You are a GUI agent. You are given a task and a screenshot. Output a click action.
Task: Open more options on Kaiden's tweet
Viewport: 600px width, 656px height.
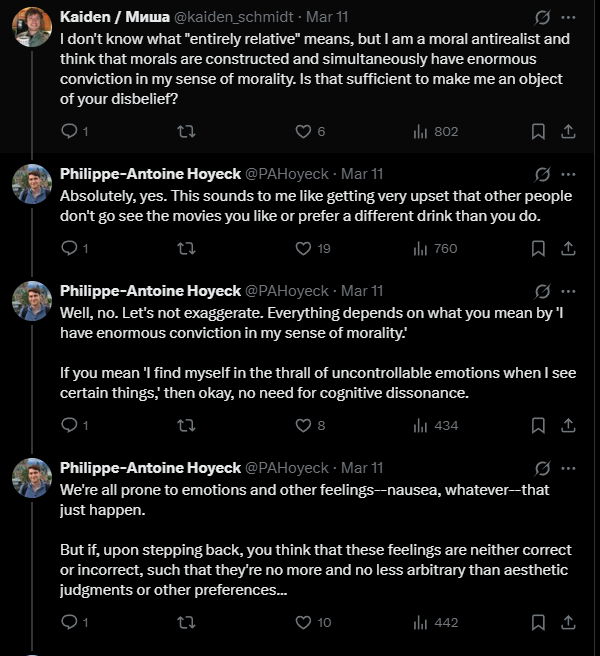(568, 17)
